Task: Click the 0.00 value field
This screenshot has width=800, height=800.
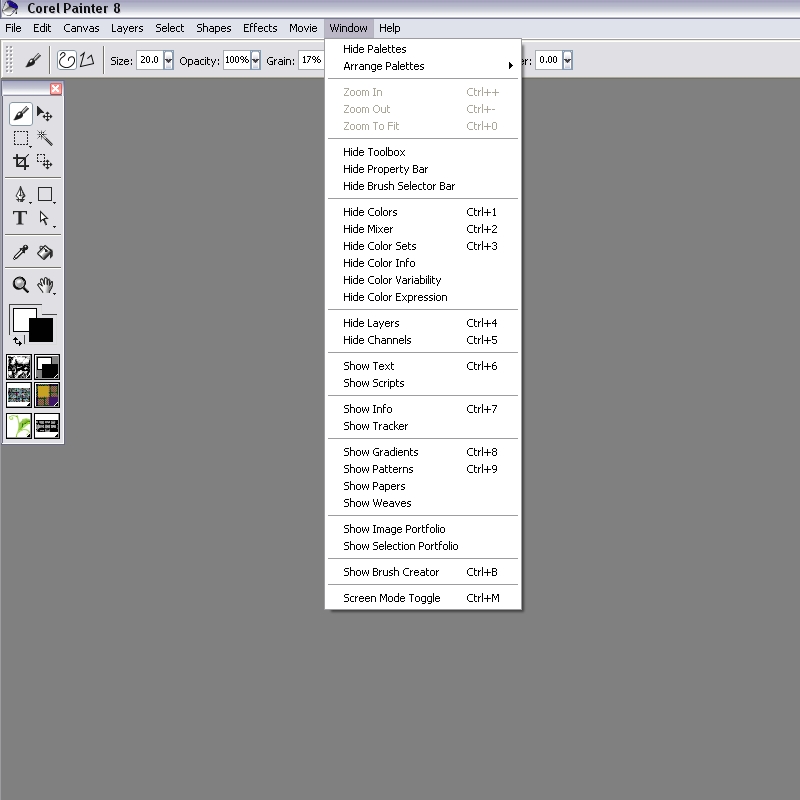Action: [x=548, y=60]
